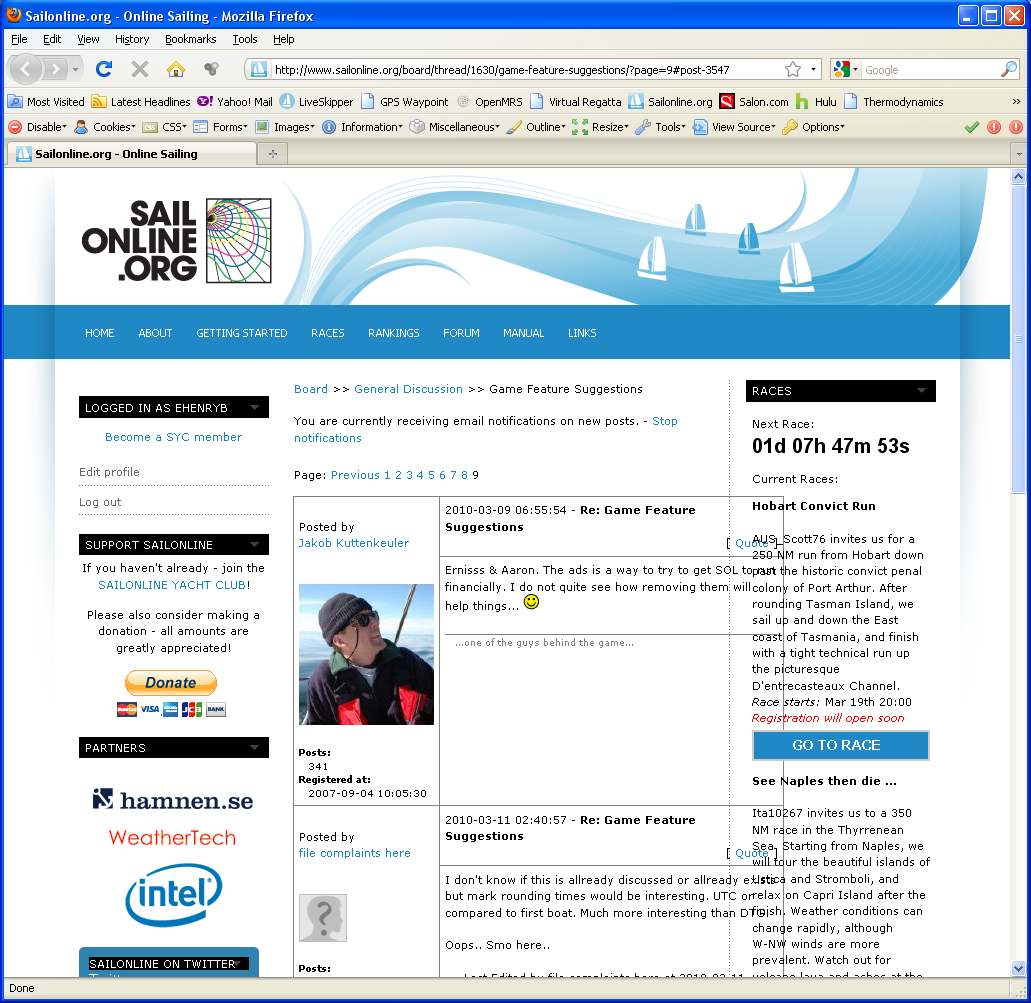Open the File menu

click(x=19, y=39)
